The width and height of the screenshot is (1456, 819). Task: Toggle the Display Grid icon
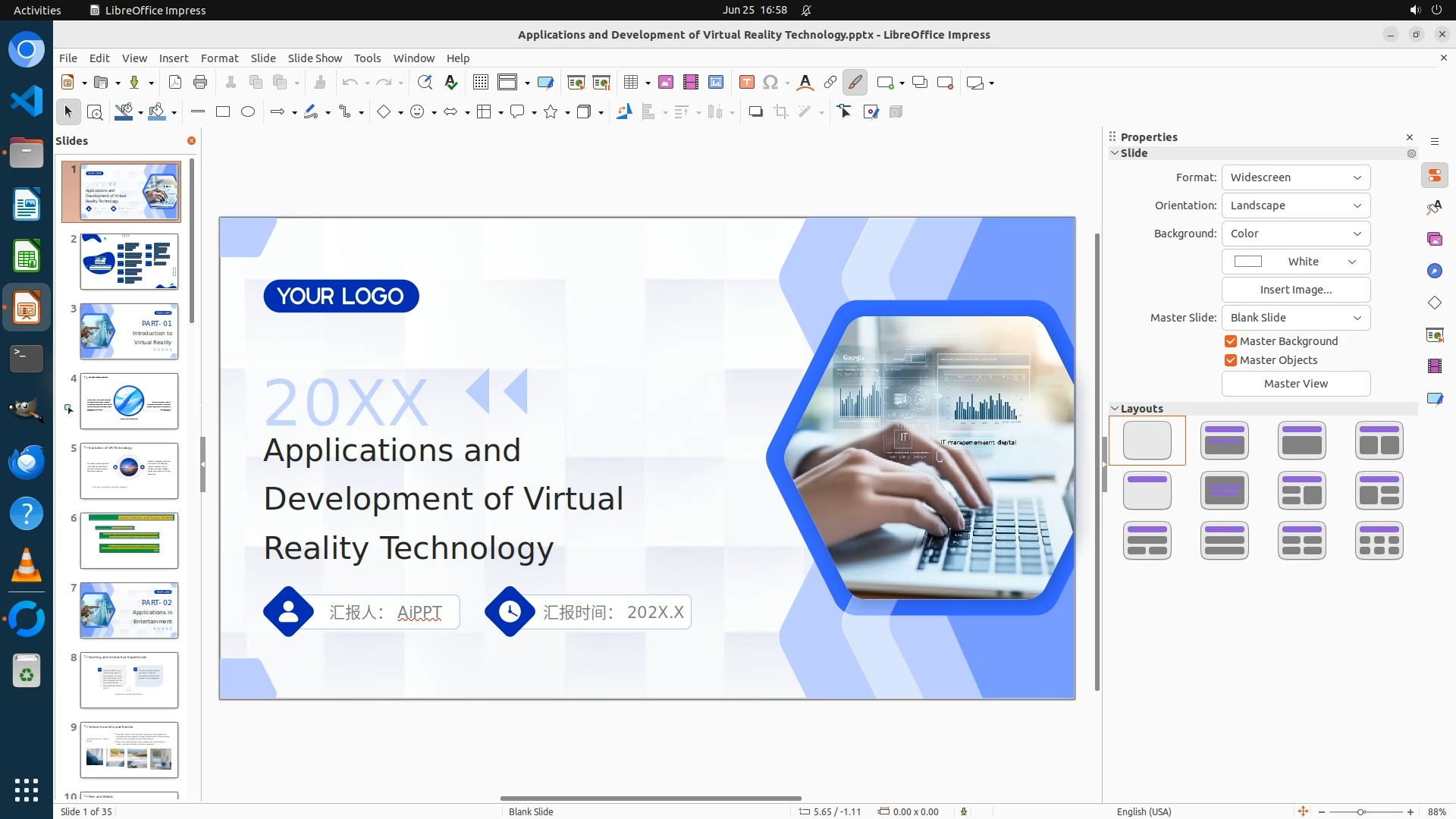point(480,83)
